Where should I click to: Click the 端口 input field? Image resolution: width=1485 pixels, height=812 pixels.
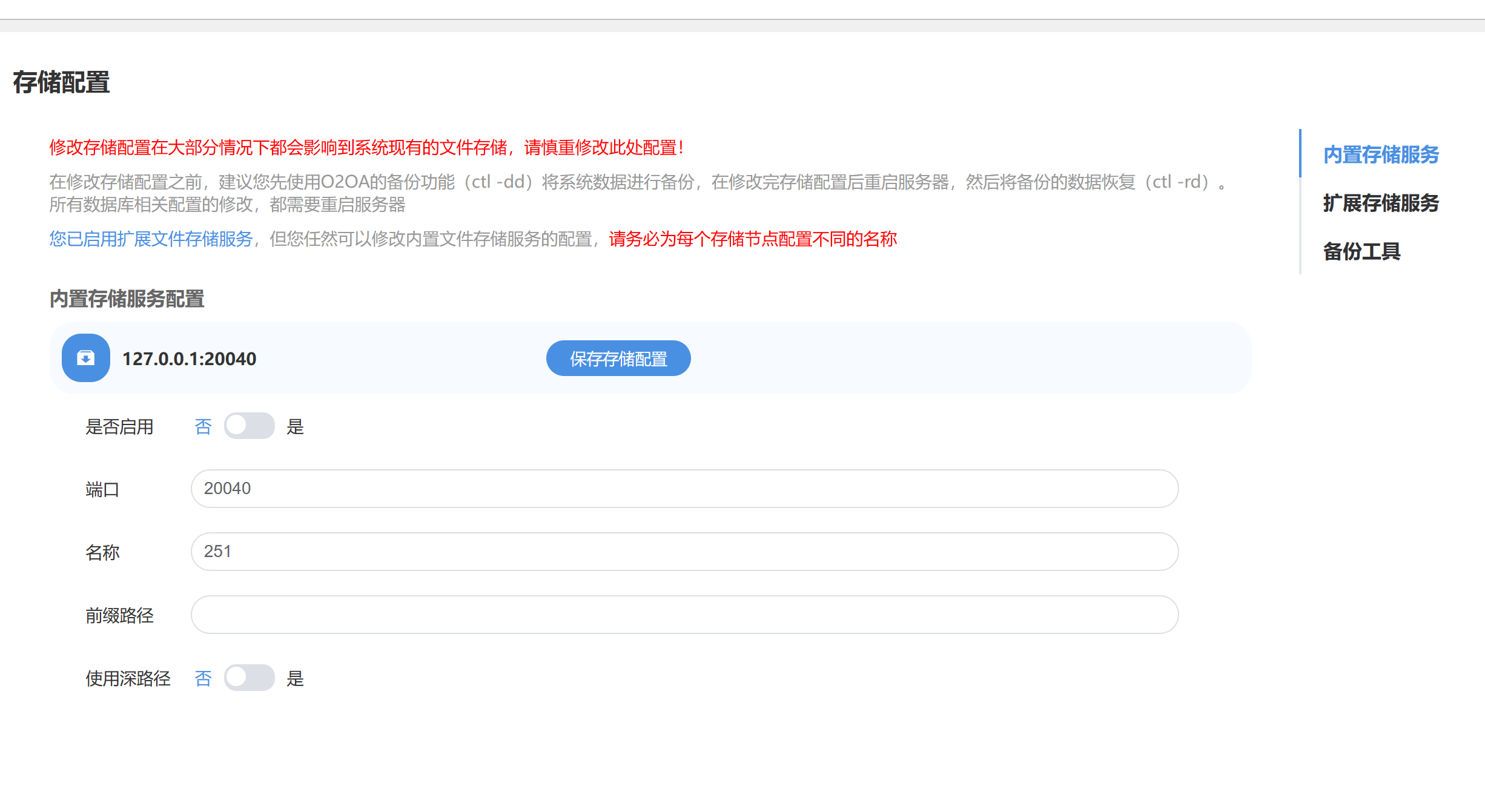tap(684, 489)
